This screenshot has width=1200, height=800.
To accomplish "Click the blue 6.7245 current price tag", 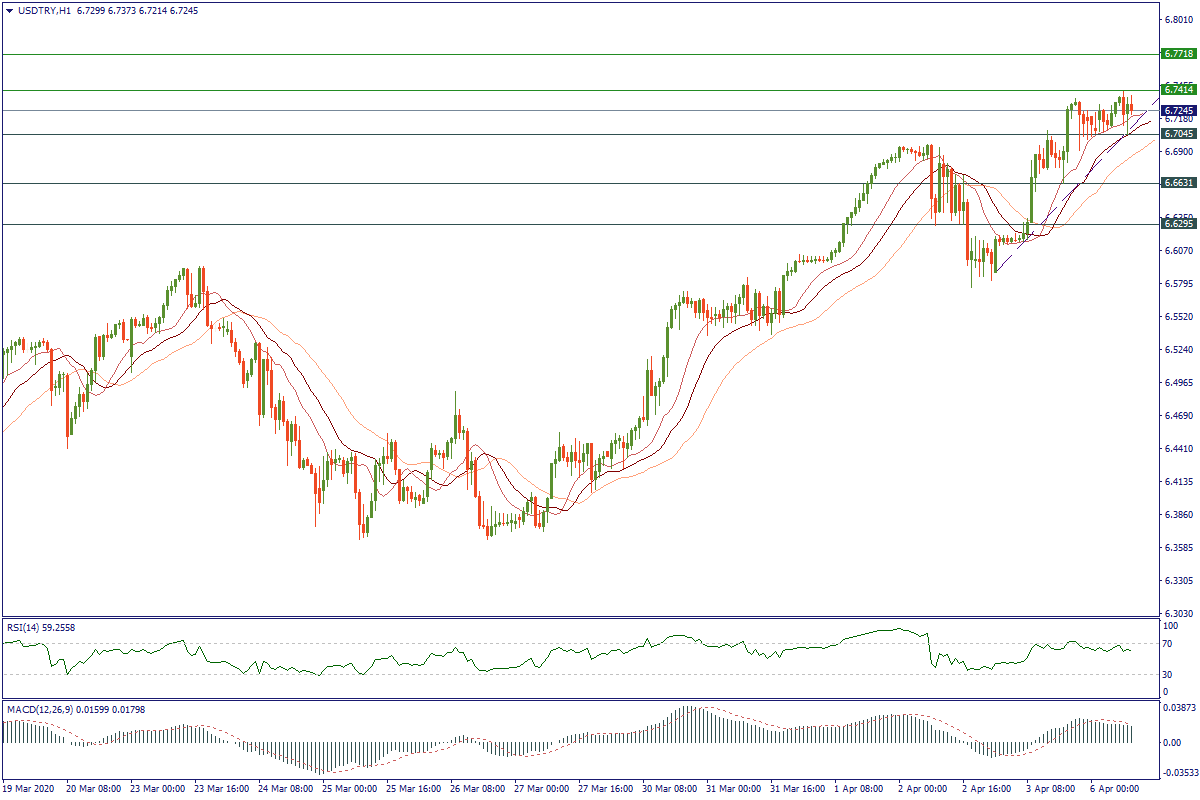I will [1179, 110].
